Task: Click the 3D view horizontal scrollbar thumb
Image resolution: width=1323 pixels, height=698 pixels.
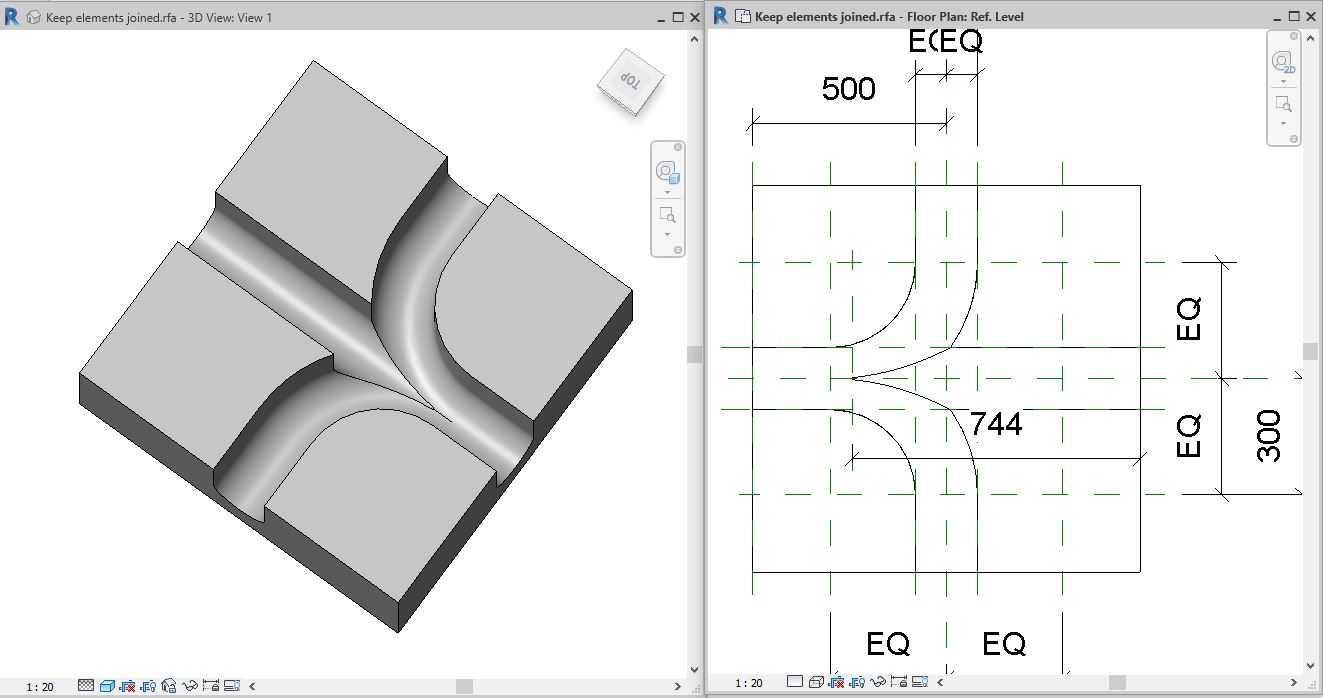Action: [x=464, y=686]
